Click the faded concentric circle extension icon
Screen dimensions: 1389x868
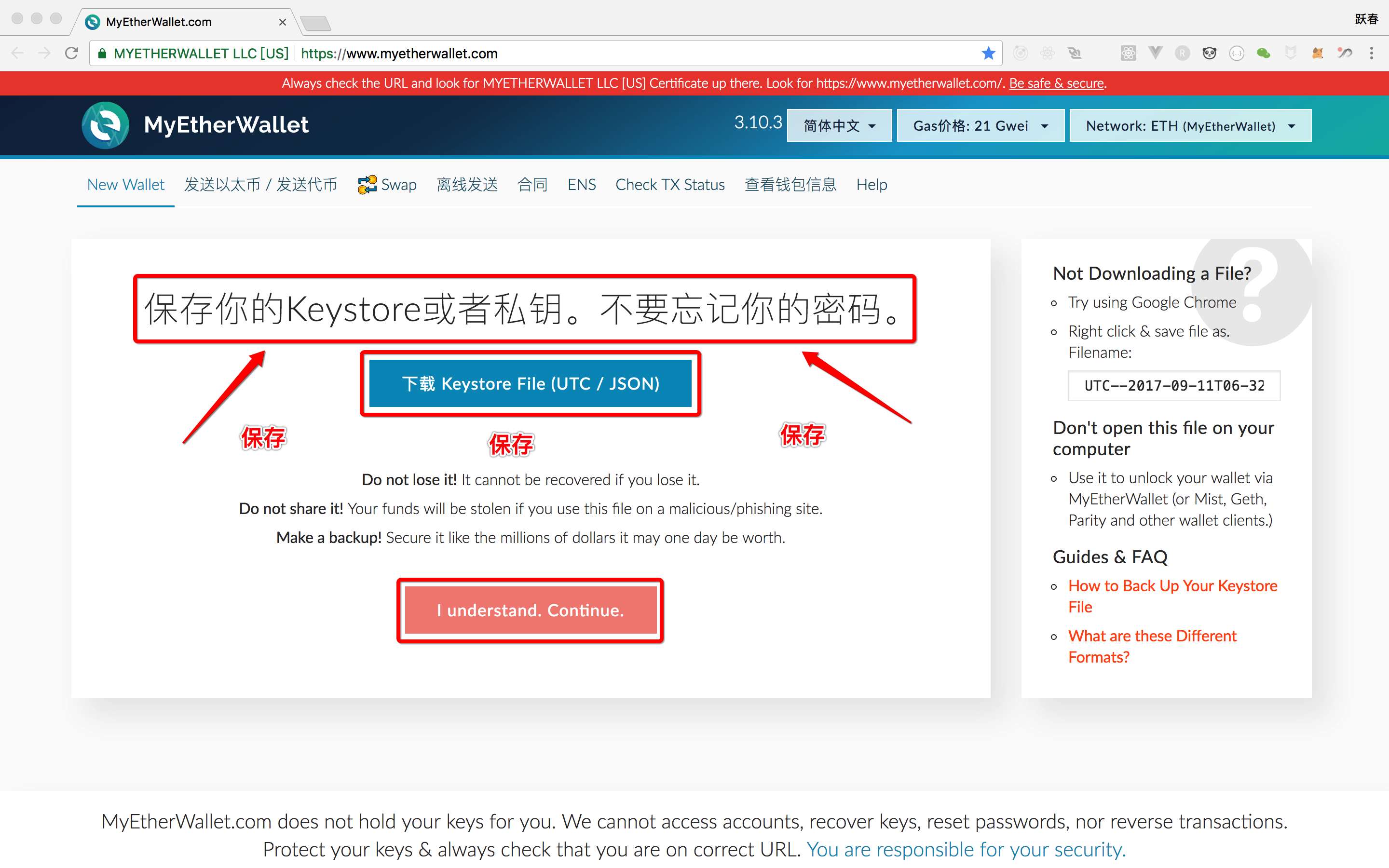click(x=1020, y=54)
